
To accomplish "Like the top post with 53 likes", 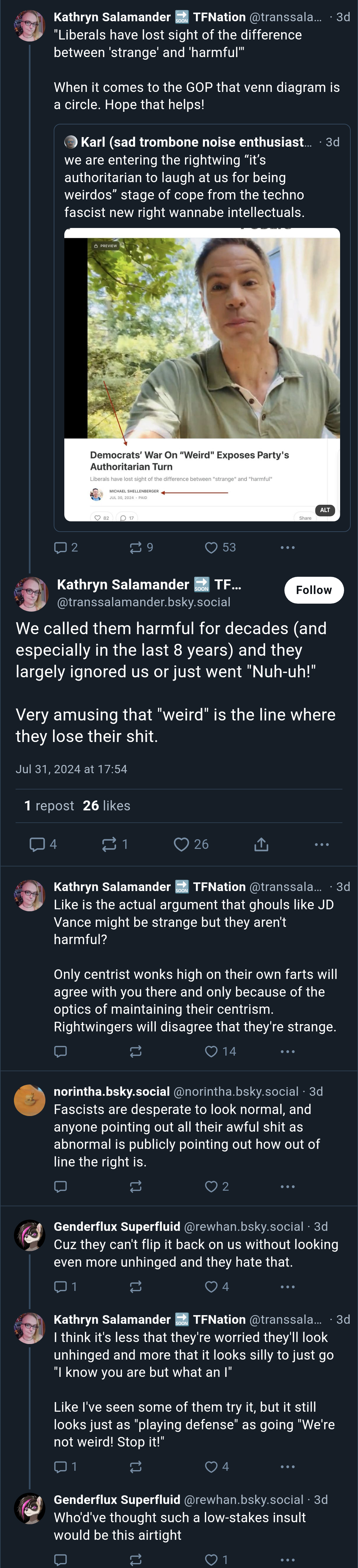I will (x=220, y=547).
